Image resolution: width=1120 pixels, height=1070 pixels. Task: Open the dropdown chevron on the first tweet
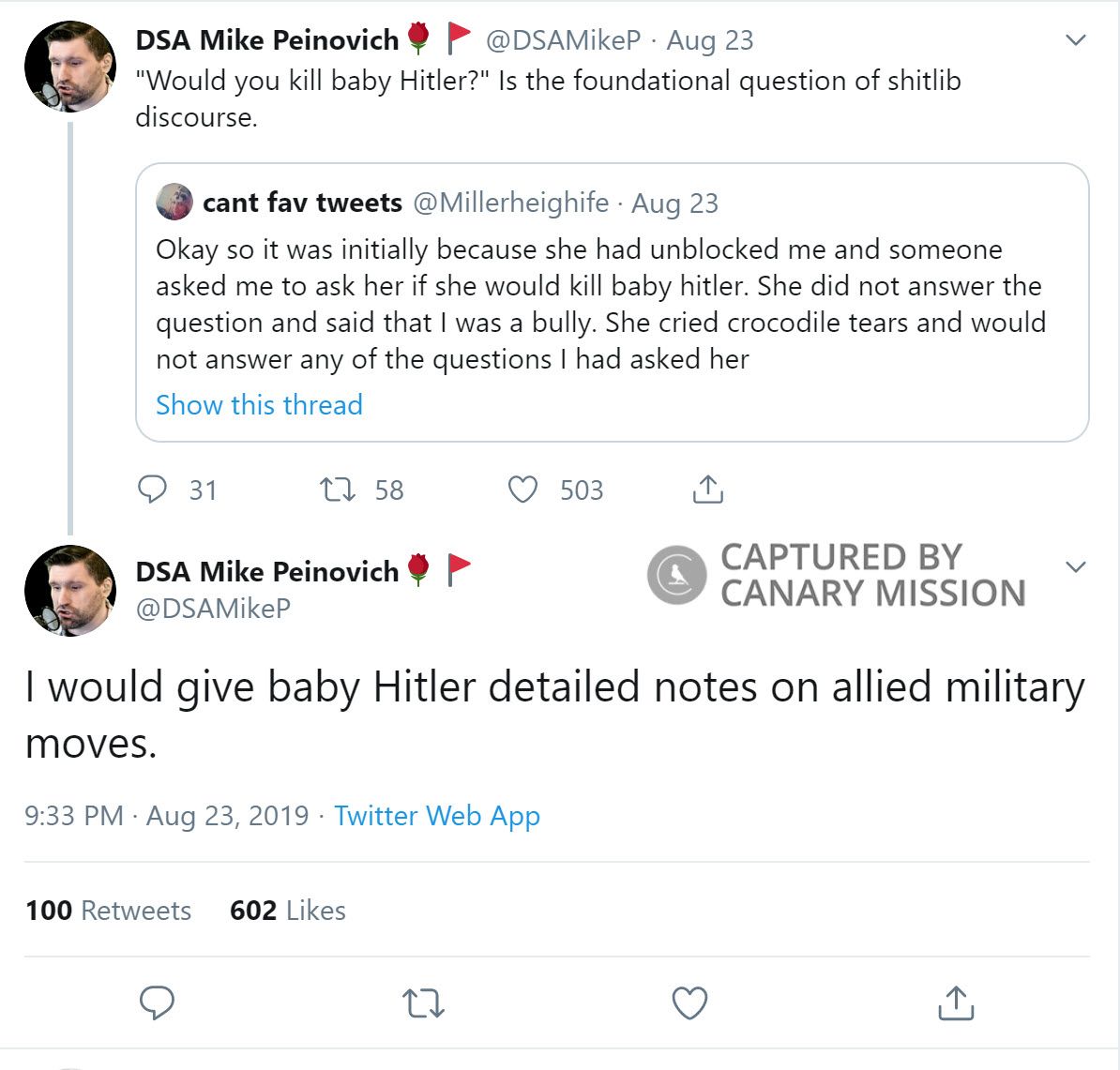click(1076, 40)
